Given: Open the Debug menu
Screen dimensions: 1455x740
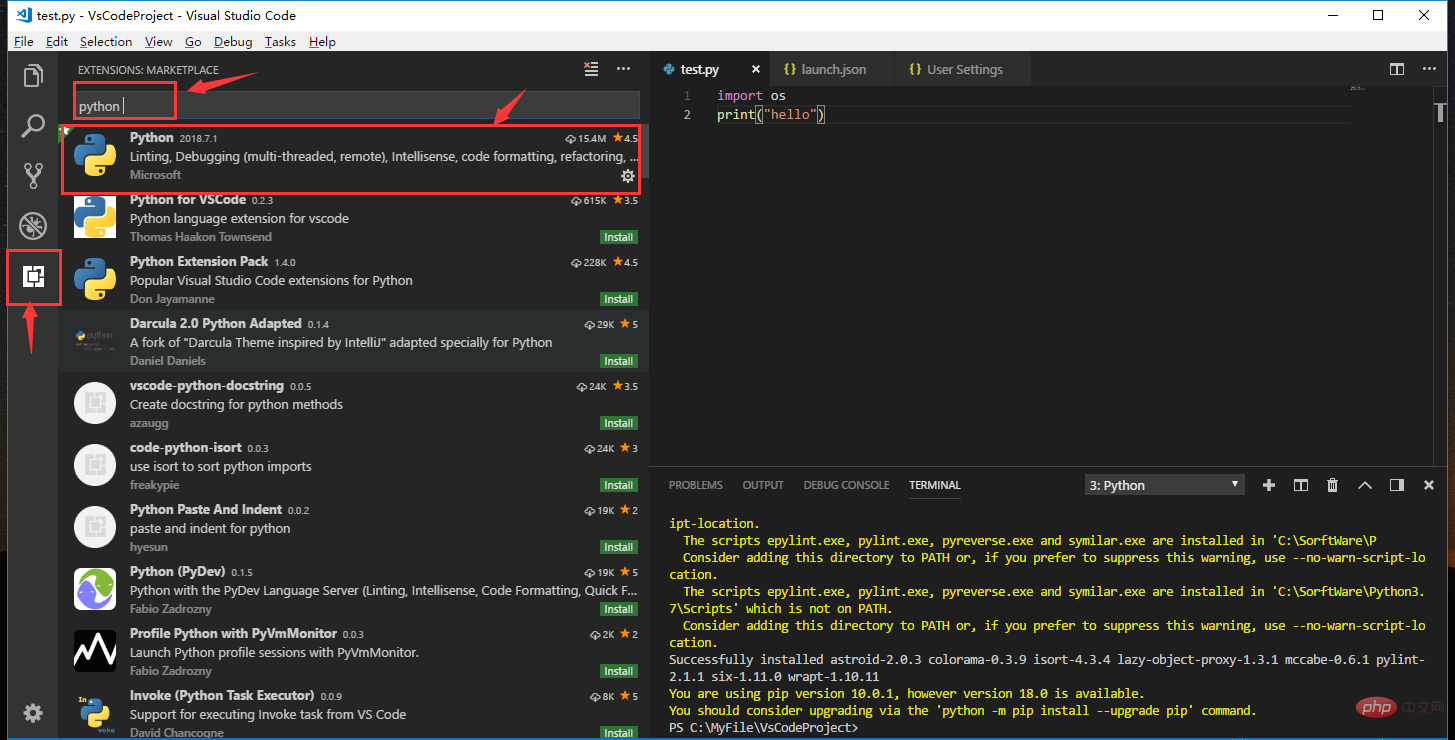Looking at the screenshot, I should tap(233, 41).
